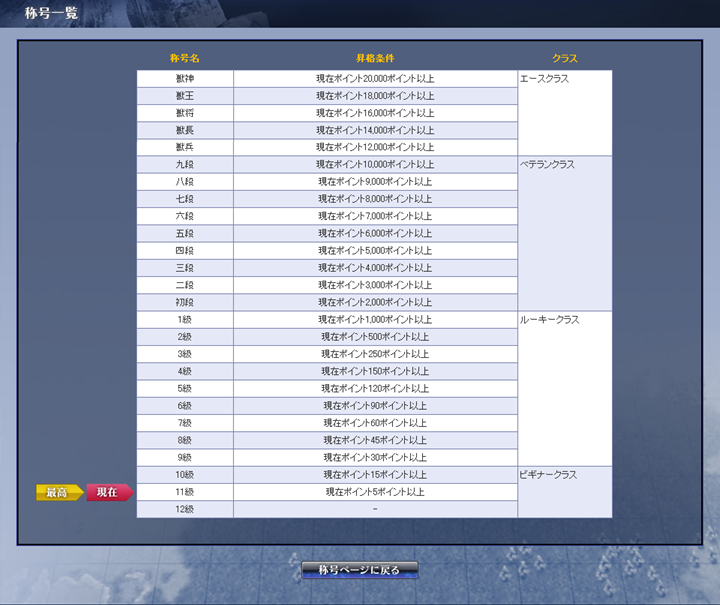
Task: Select the 1級 rank cell
Action: click(x=185, y=319)
